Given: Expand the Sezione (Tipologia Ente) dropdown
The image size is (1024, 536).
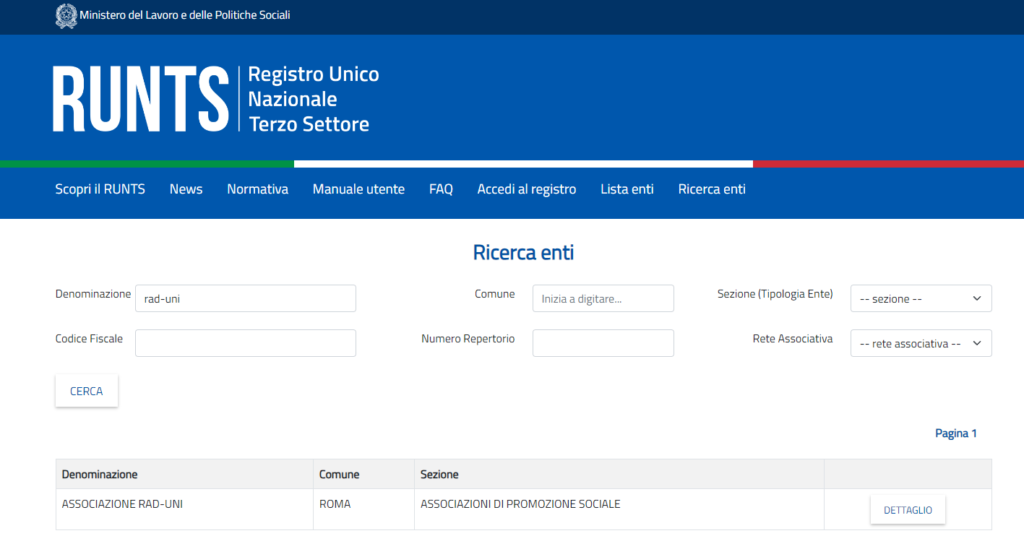Looking at the screenshot, I should tap(920, 298).
